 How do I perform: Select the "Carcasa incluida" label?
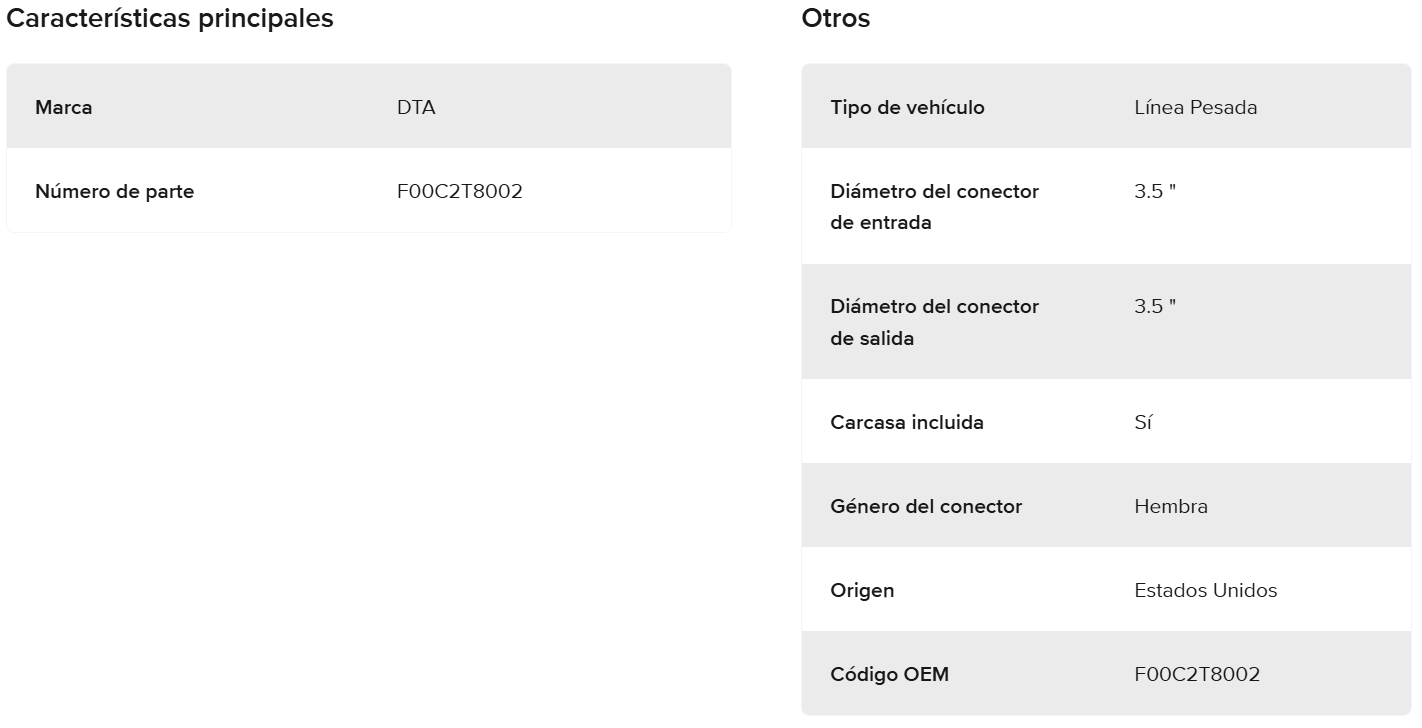(x=906, y=422)
